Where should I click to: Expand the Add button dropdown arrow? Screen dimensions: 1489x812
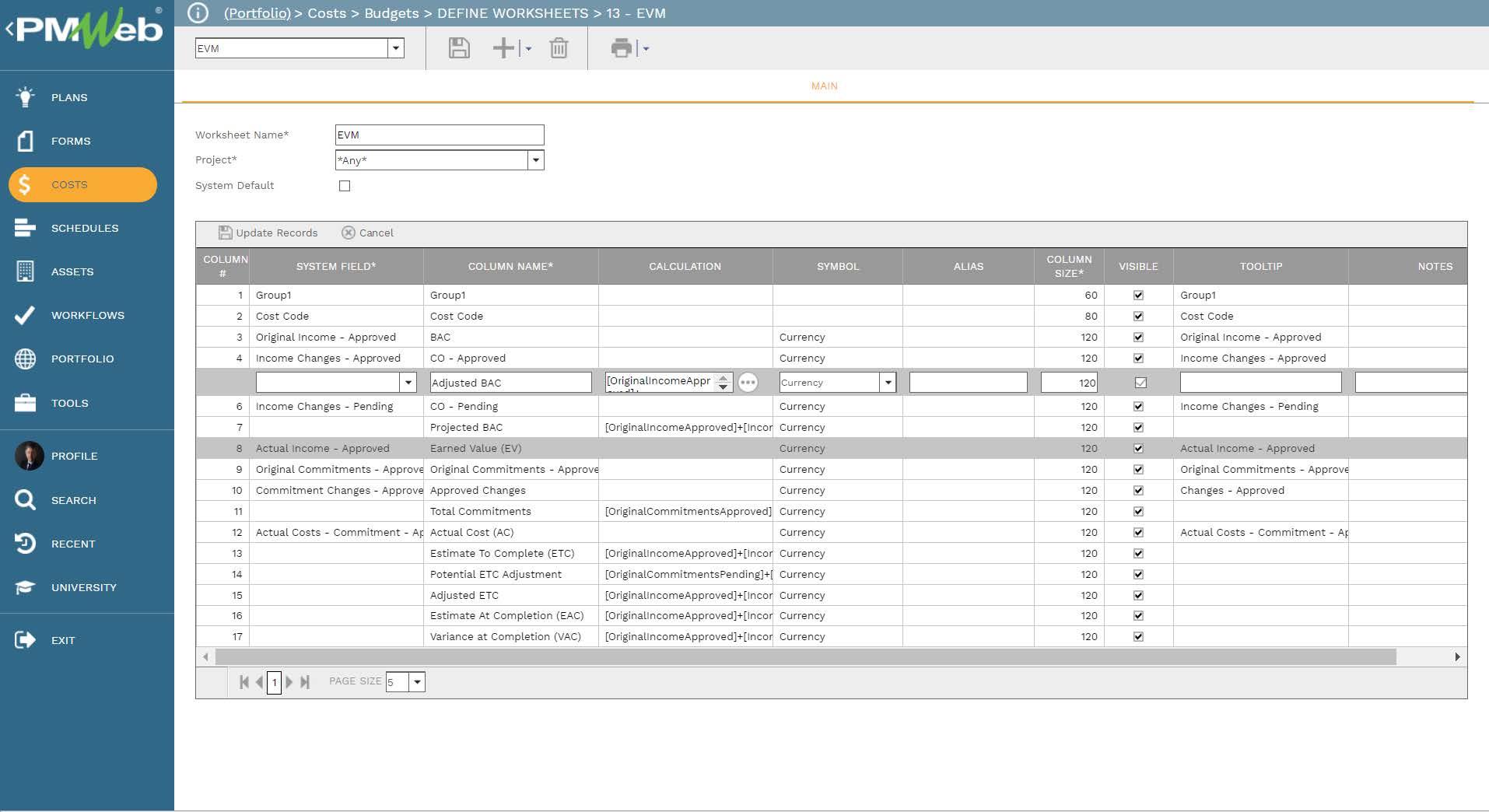click(x=528, y=49)
